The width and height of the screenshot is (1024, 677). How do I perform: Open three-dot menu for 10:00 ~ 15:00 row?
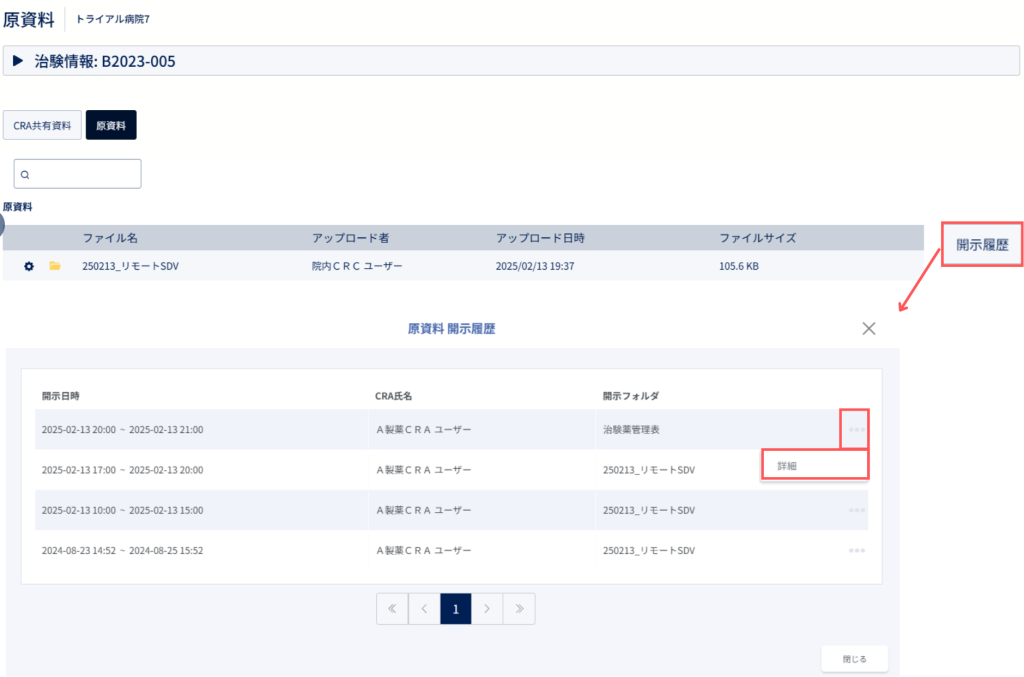click(x=857, y=510)
